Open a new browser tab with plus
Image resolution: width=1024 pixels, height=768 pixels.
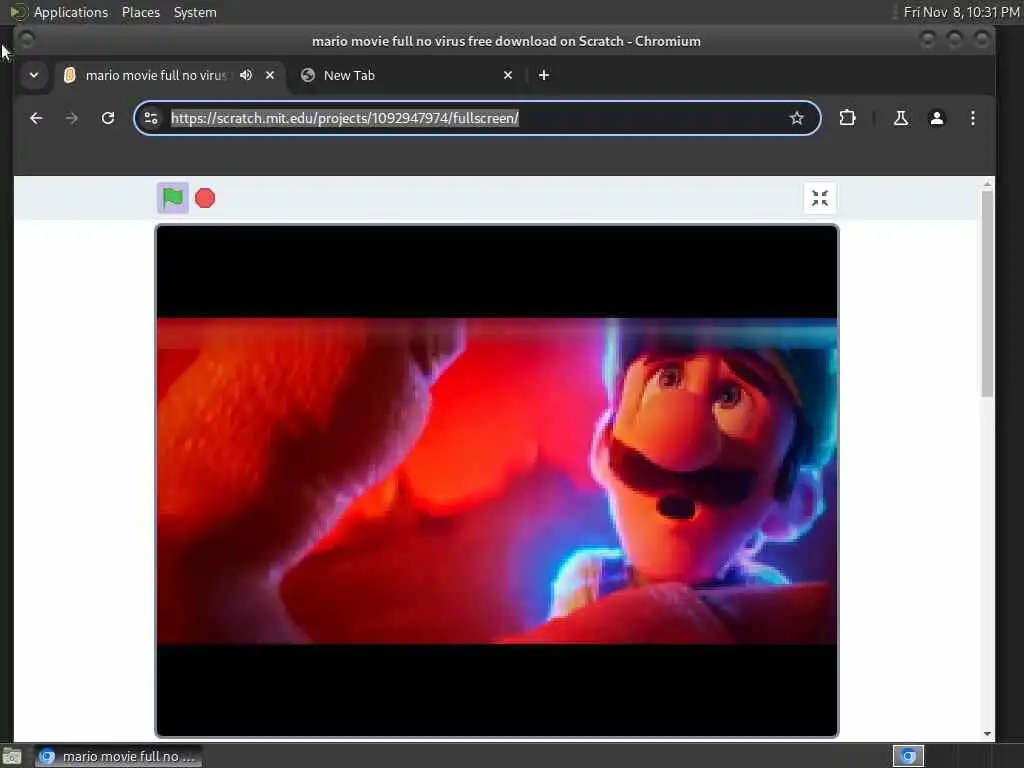pos(543,75)
